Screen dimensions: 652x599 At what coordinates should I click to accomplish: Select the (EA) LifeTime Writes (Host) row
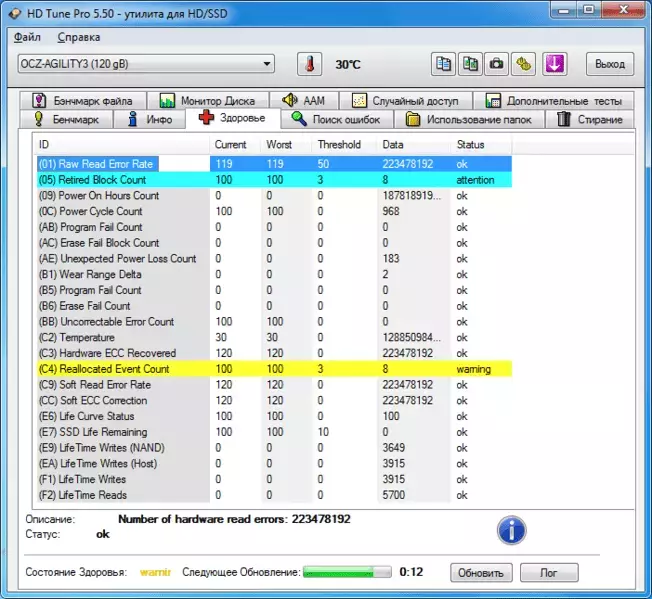click(x=274, y=464)
